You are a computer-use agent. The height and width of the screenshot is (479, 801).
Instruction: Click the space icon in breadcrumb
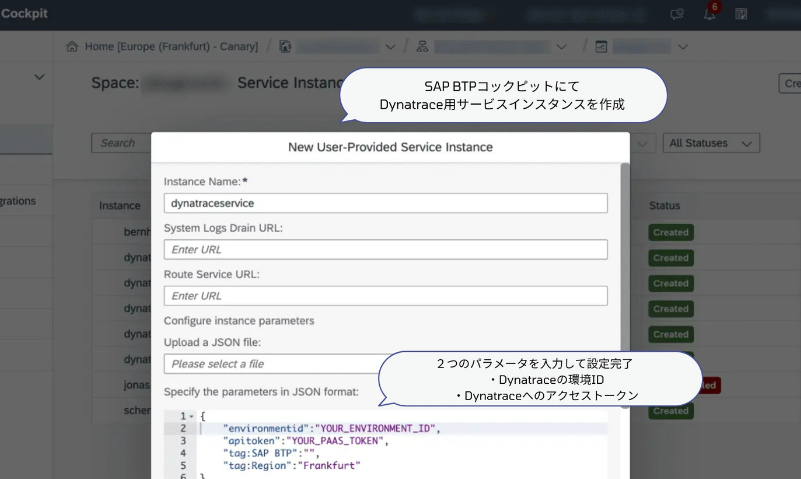click(601, 47)
